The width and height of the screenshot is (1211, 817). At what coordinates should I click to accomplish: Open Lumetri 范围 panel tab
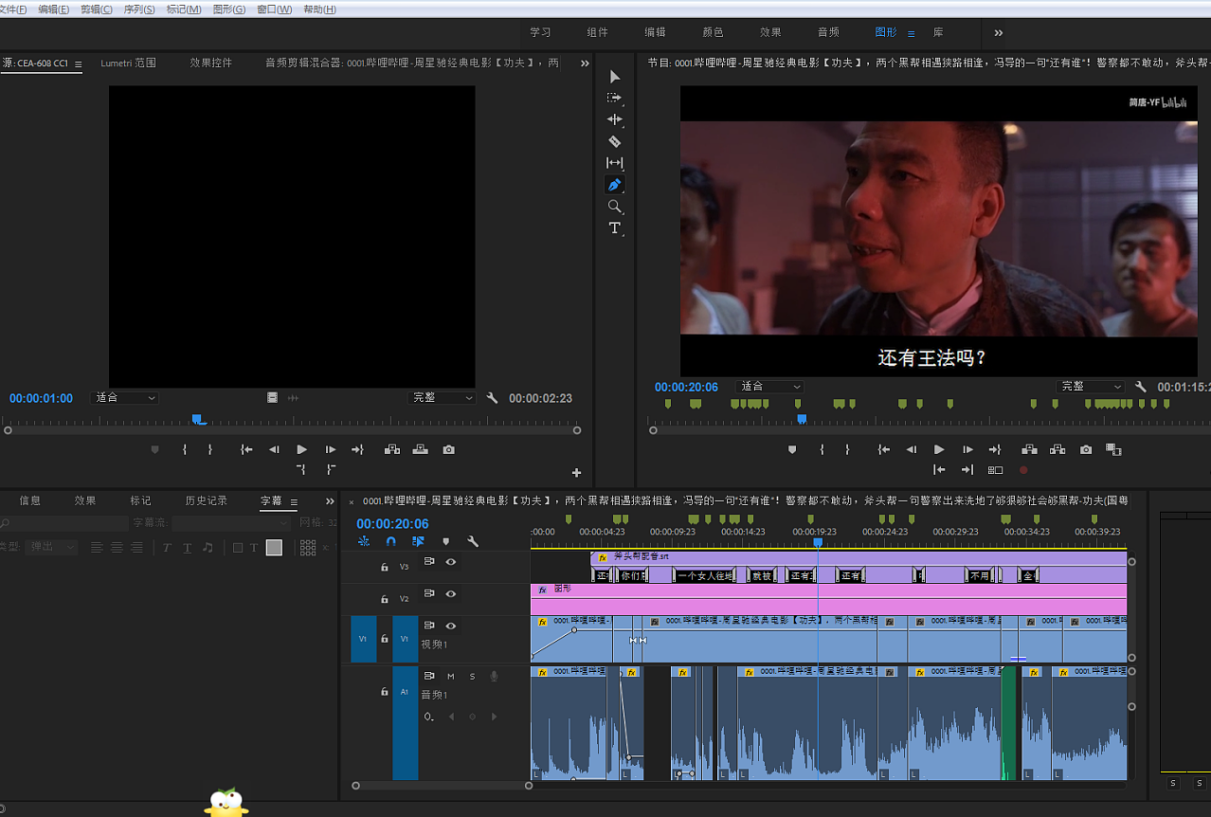click(x=128, y=63)
